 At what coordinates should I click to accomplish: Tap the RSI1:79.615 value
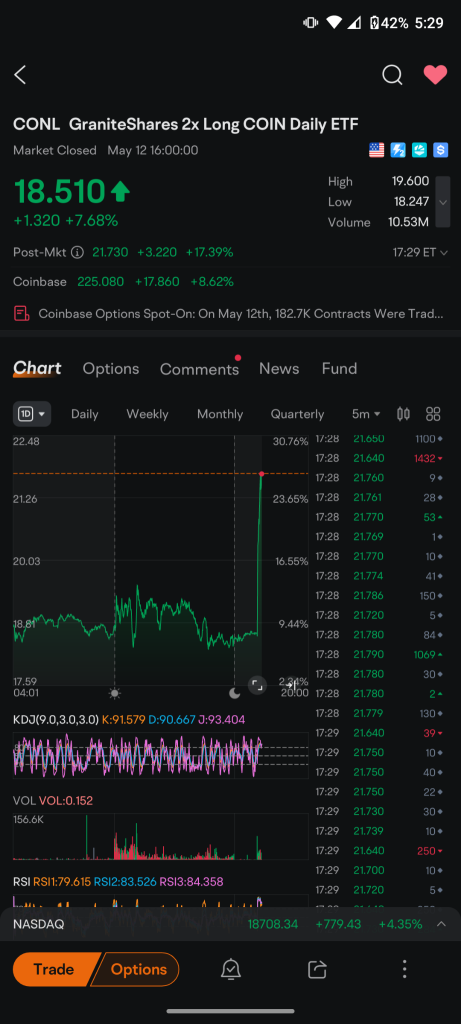(x=62, y=882)
